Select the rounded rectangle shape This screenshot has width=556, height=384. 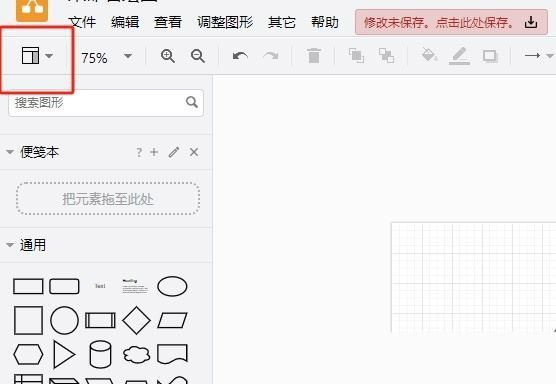[x=64, y=286]
